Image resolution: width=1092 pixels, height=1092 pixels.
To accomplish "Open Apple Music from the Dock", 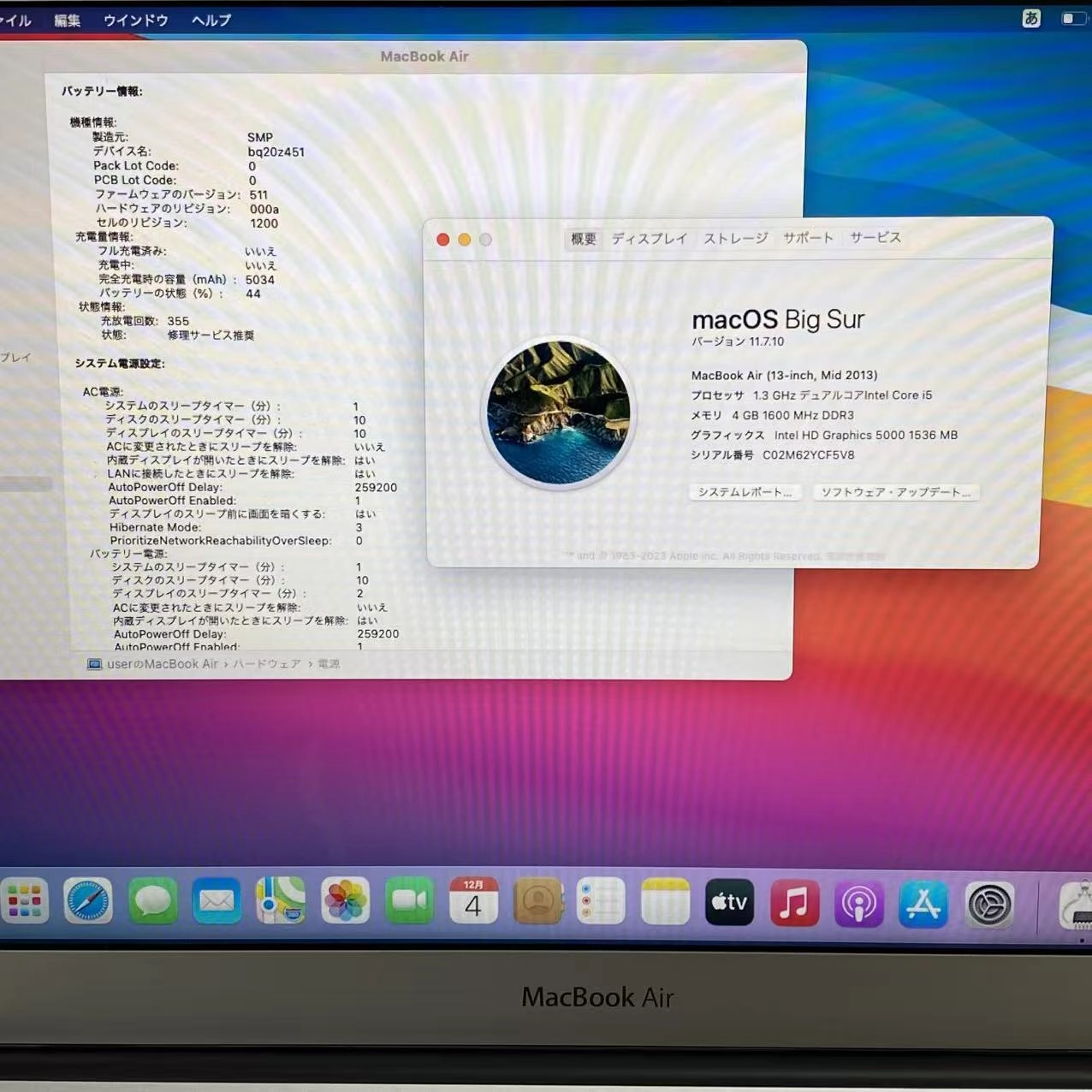I will click(794, 901).
